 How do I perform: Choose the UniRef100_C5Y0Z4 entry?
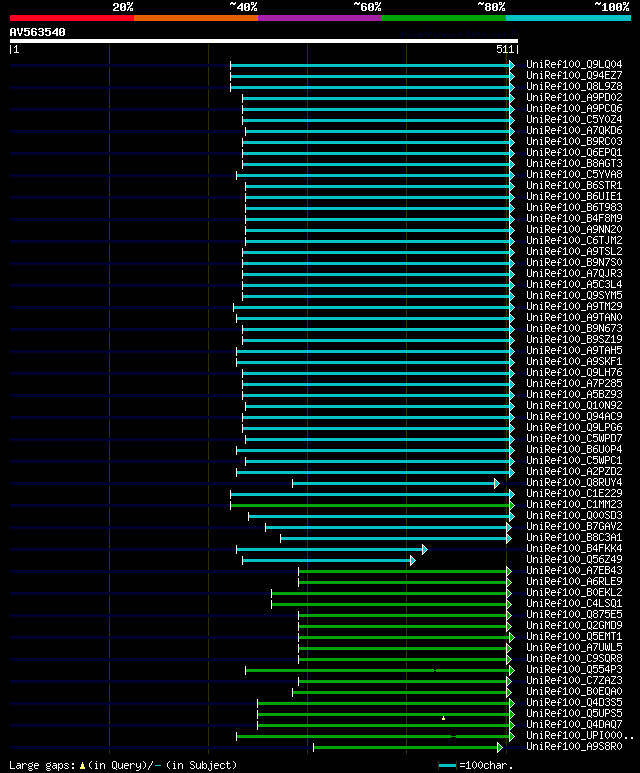tap(574, 119)
